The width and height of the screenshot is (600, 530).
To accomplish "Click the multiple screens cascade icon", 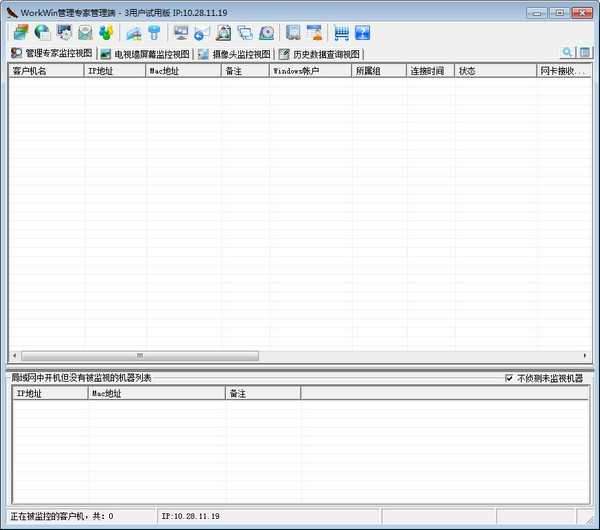I will tap(245, 33).
